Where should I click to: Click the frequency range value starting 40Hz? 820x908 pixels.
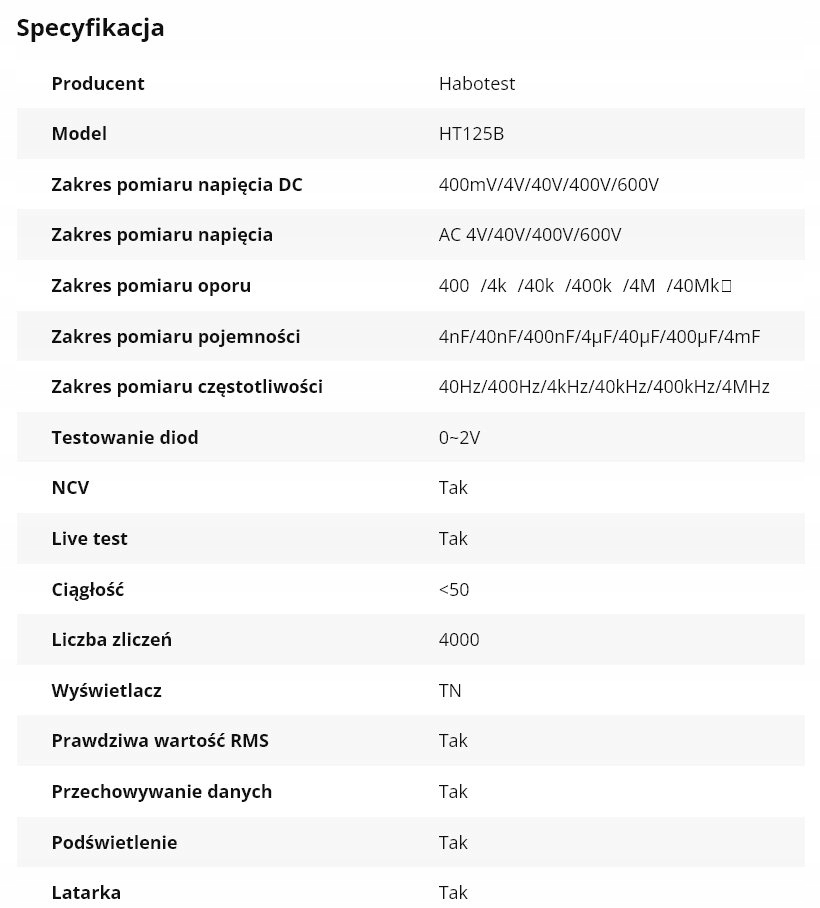604,387
